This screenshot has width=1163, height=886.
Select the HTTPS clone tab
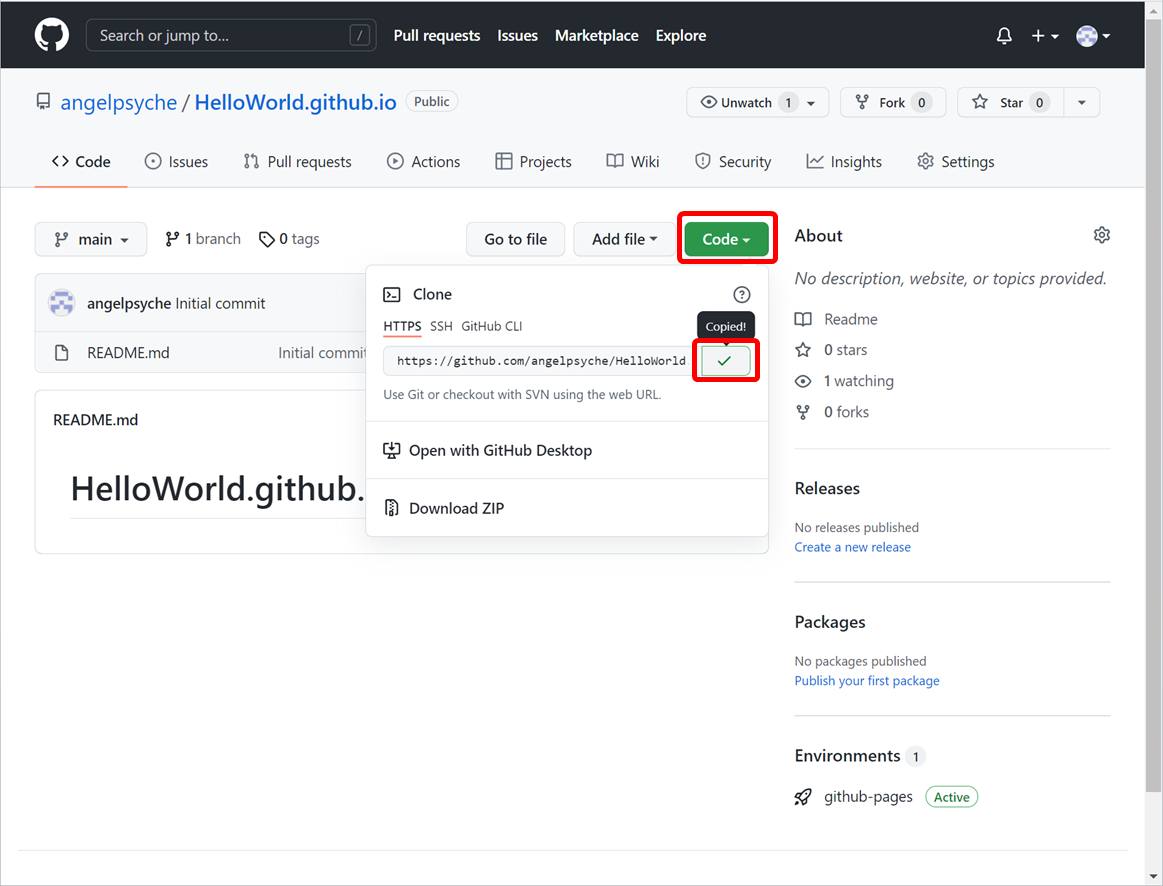[x=402, y=326]
